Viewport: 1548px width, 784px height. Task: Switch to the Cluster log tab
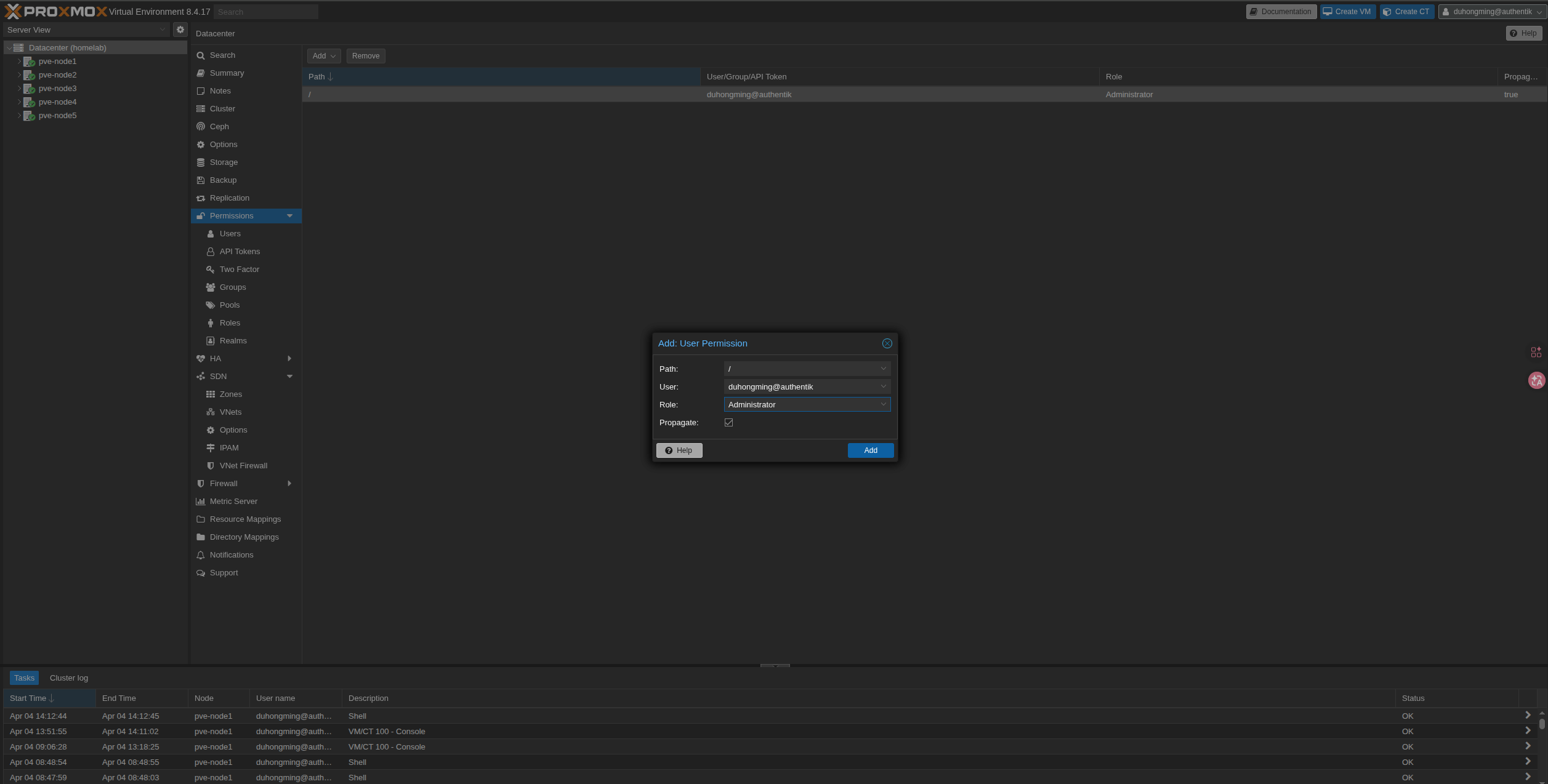69,678
